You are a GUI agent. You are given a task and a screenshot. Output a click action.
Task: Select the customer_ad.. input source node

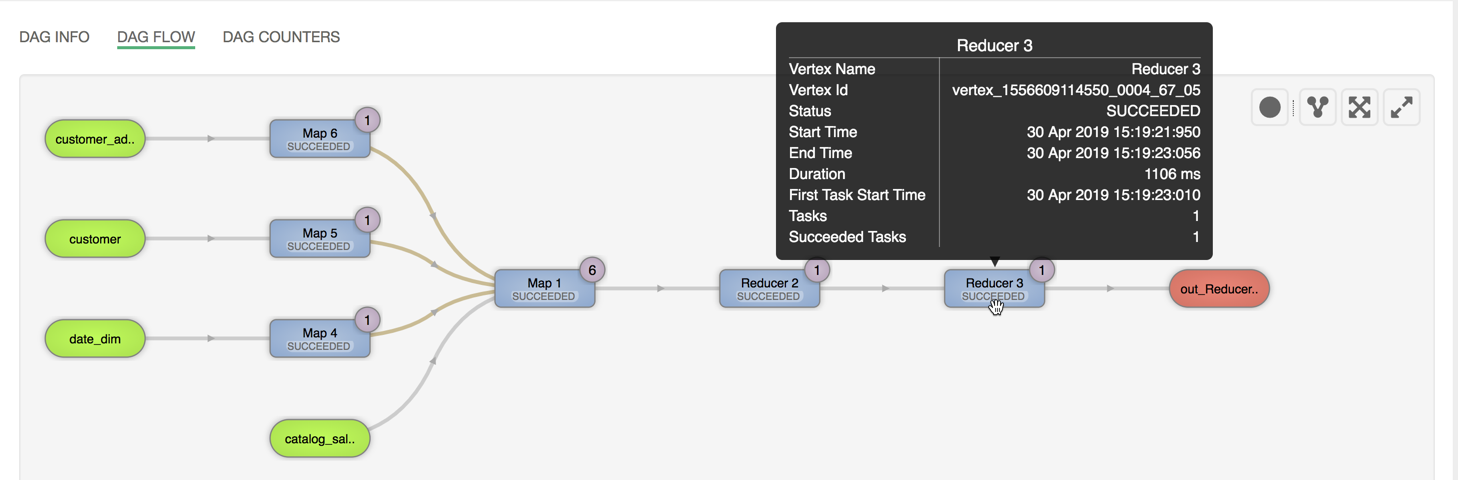(95, 139)
